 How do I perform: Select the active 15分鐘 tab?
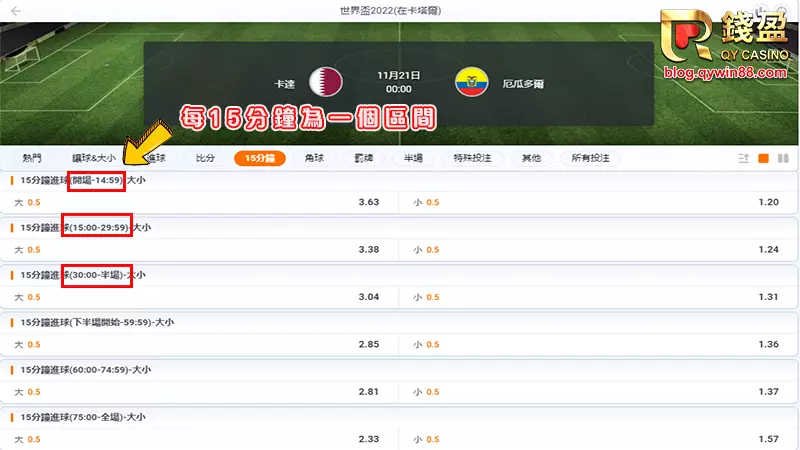tap(260, 158)
